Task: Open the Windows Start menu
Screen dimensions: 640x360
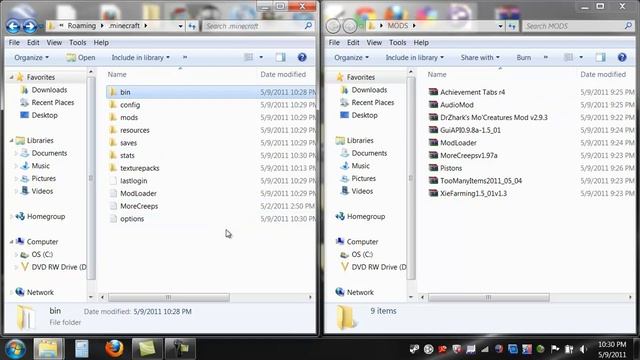Action: tap(15, 349)
